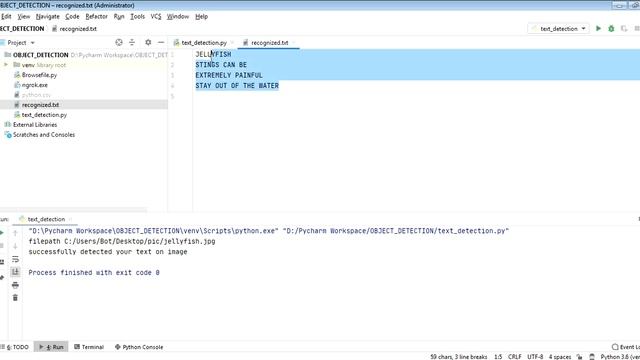The height and width of the screenshot is (360, 640).
Task: Select Scratches and Consoles node
Action: tap(44, 135)
